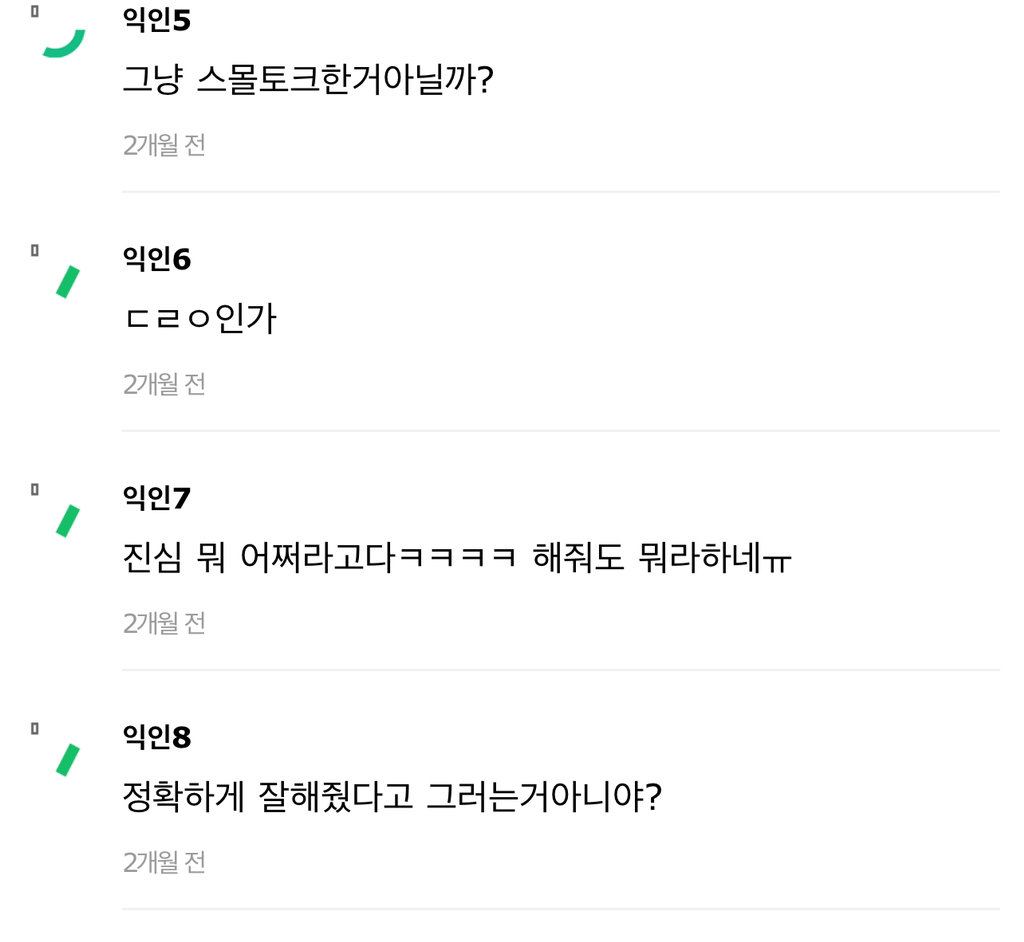Click the small gray marker left of 익인5
This screenshot has height=942, width=1024.
(x=35, y=12)
